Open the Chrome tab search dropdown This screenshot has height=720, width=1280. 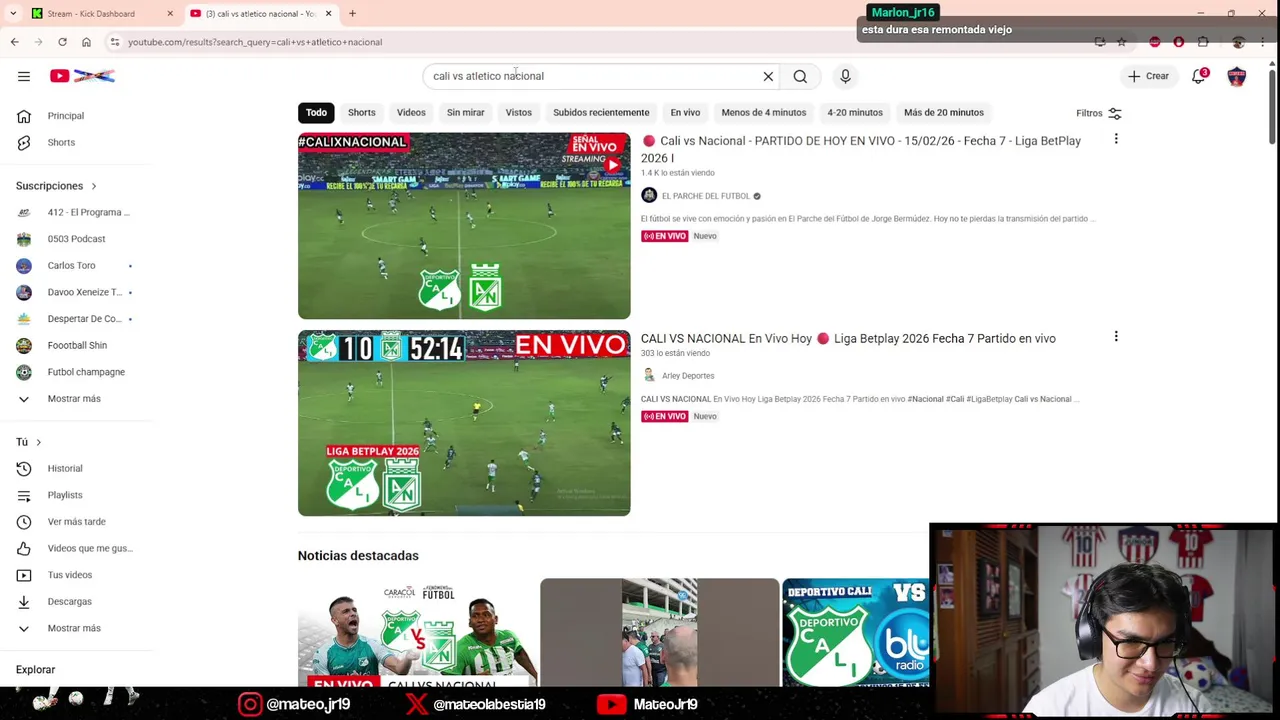click(x=13, y=14)
